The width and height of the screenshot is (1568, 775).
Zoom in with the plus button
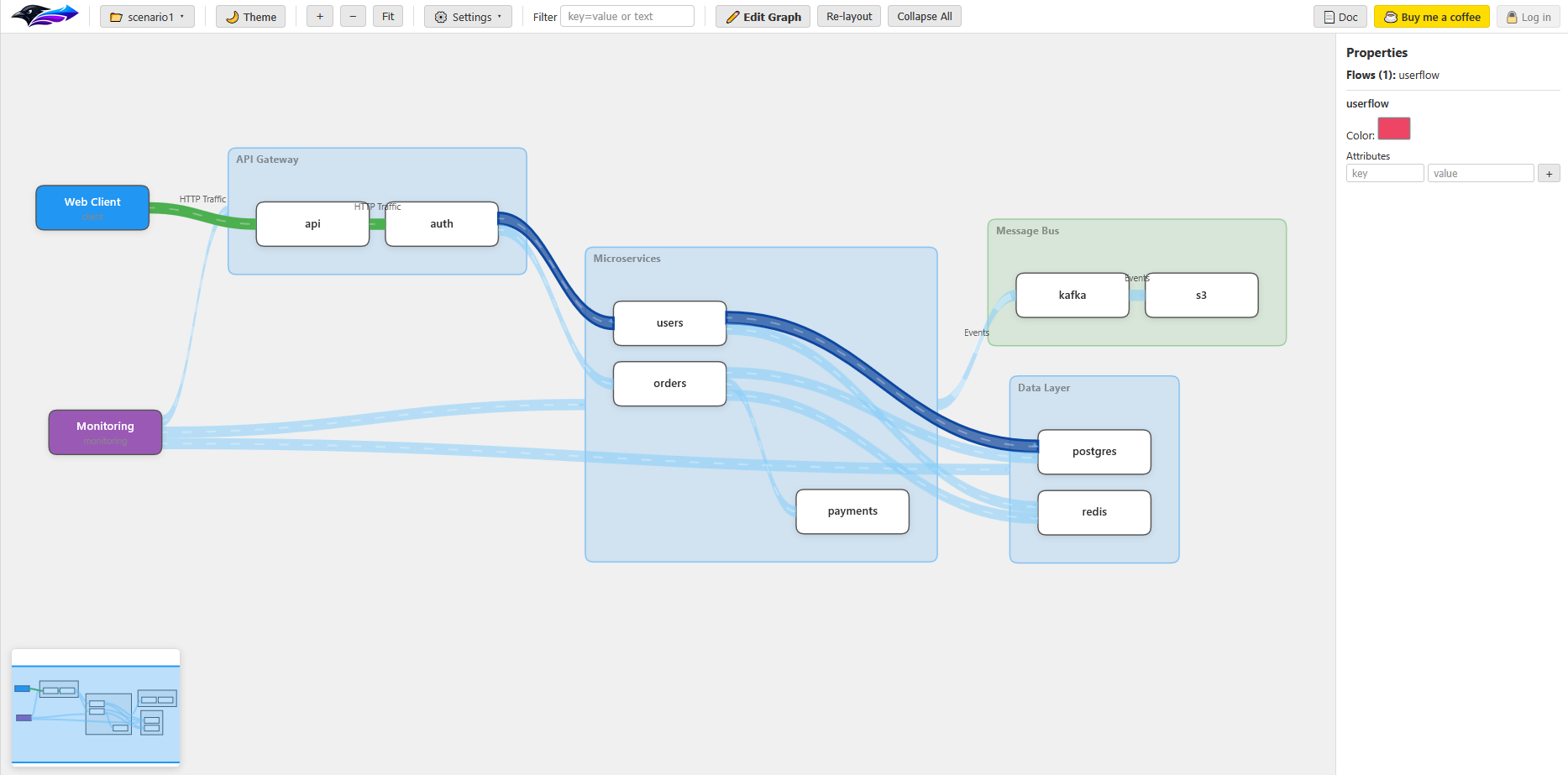(319, 17)
